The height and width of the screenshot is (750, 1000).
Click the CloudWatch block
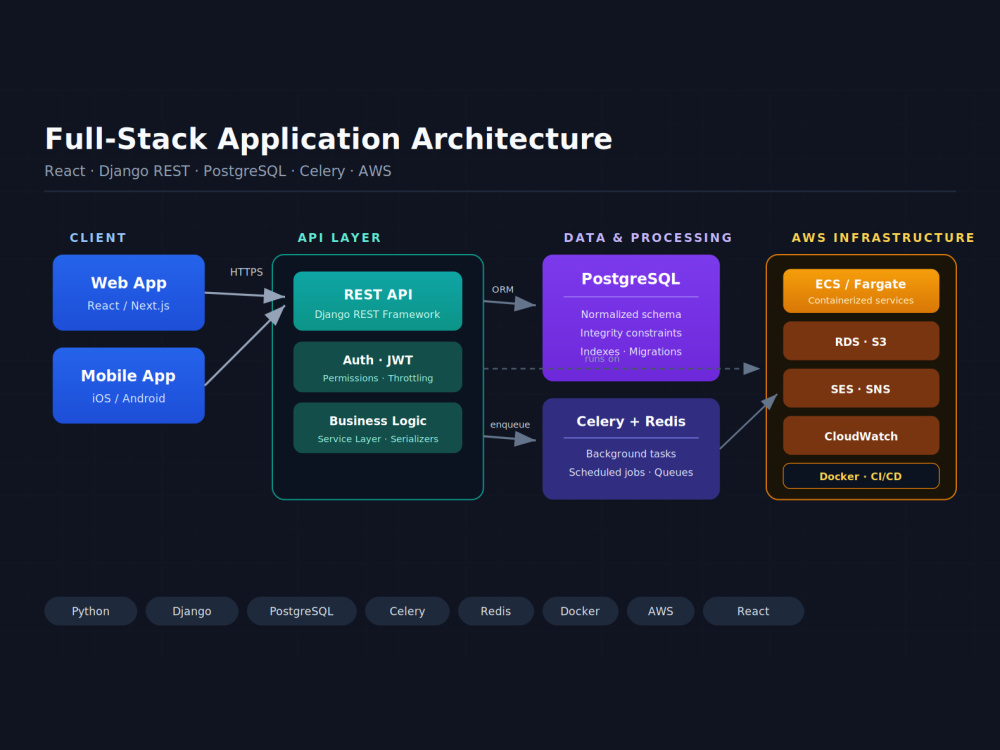point(861,436)
